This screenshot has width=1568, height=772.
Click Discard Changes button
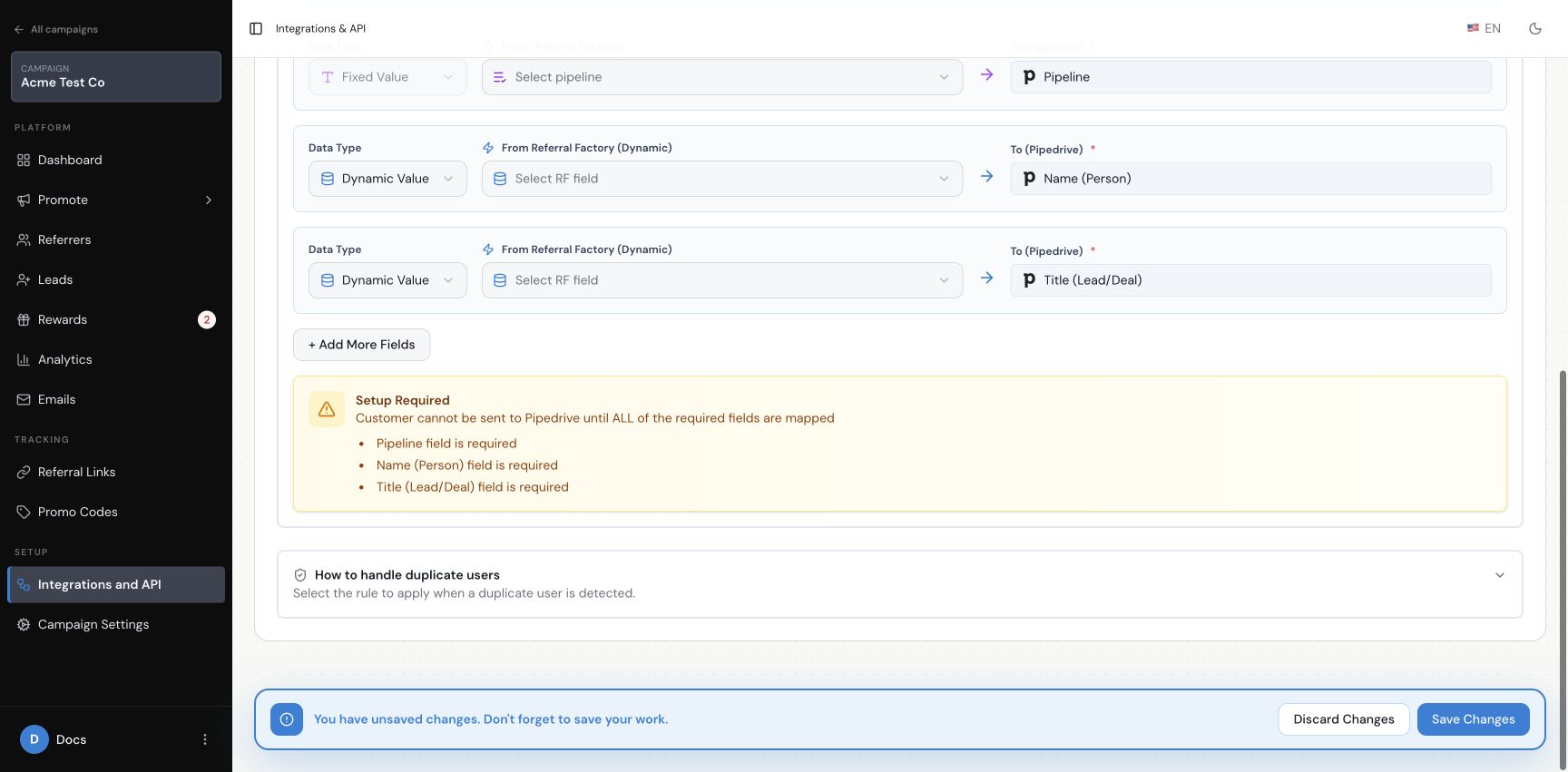(1344, 719)
